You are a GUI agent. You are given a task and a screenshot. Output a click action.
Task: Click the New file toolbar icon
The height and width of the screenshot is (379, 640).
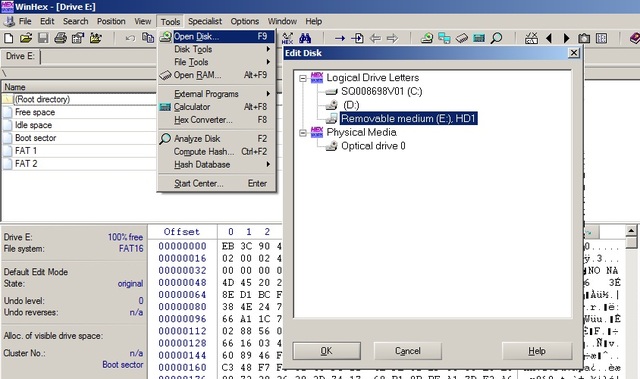(x=8, y=38)
